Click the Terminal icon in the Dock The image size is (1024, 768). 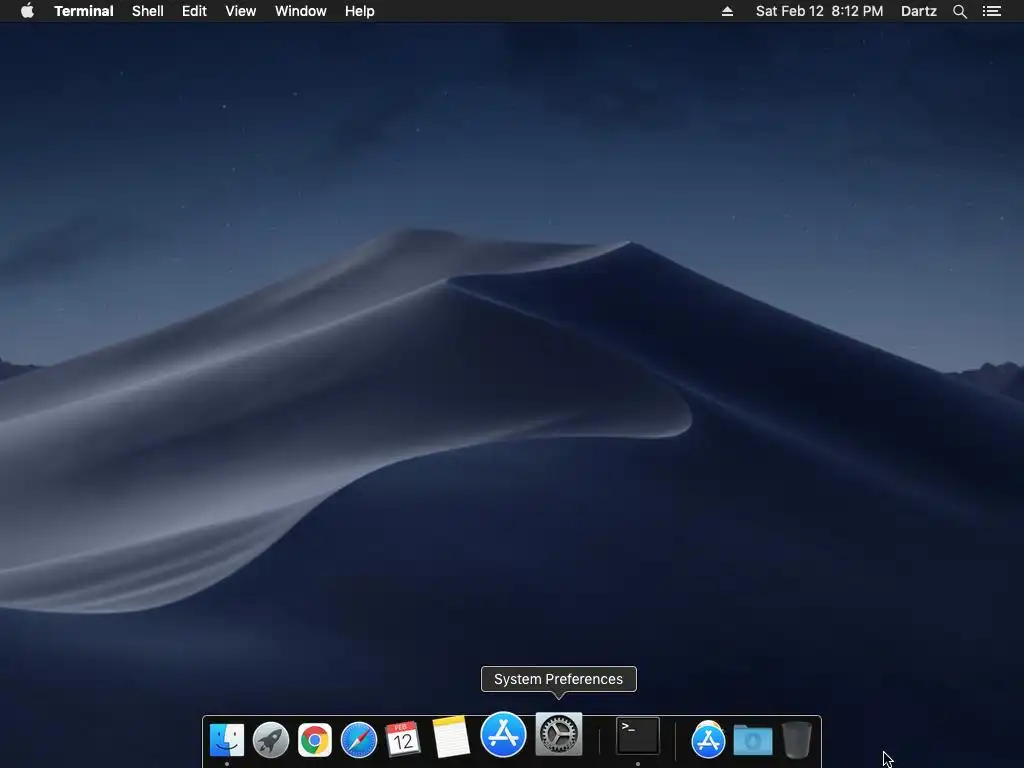click(x=637, y=736)
